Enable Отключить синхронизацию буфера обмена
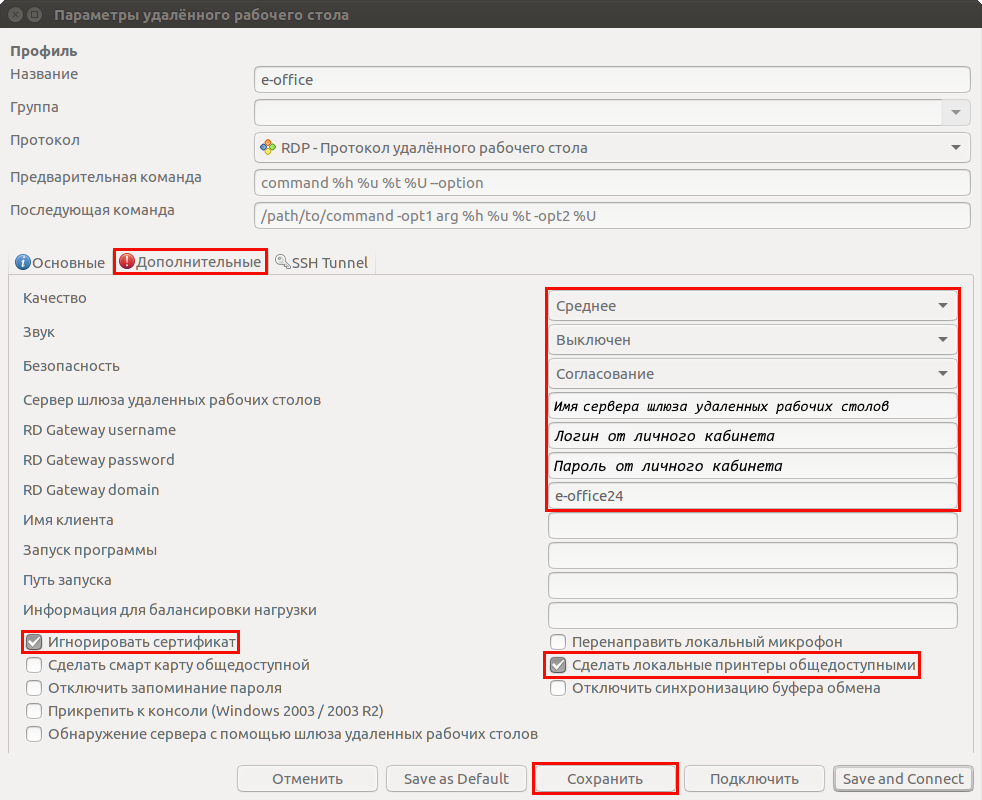 pos(558,688)
